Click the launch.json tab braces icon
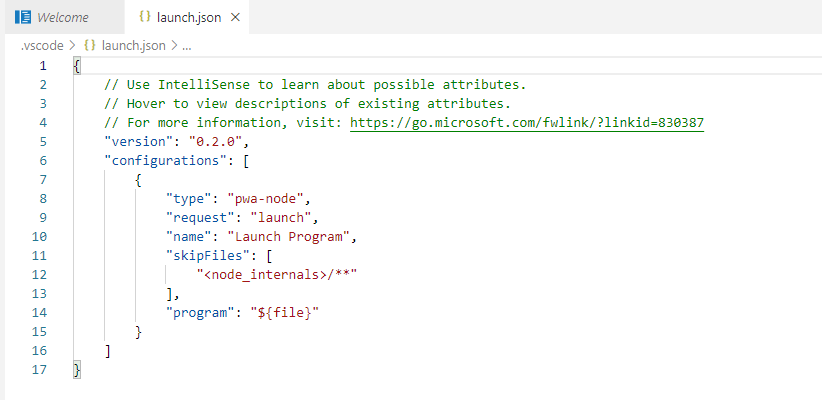Image resolution: width=822 pixels, height=400 pixels. [145, 17]
